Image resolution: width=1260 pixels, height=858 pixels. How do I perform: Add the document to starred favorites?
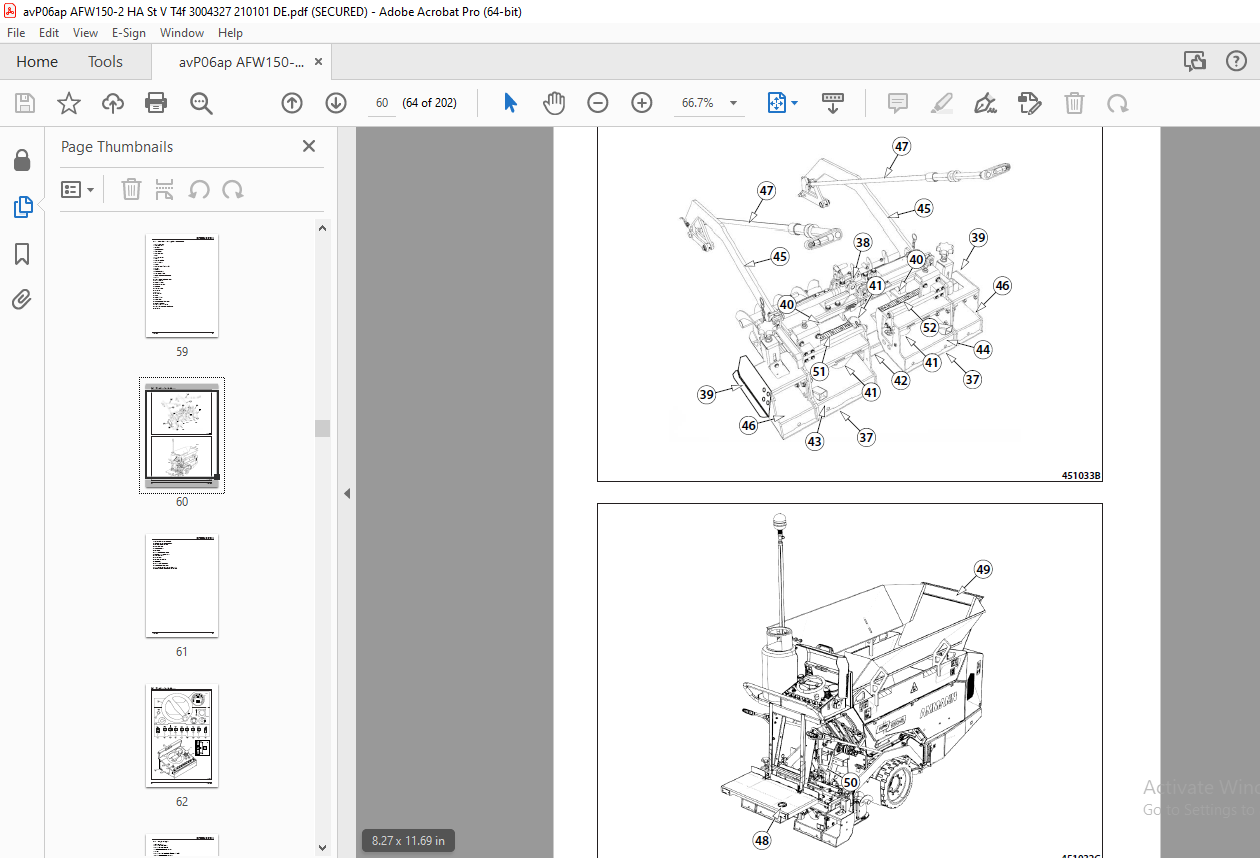pyautogui.click(x=68, y=103)
